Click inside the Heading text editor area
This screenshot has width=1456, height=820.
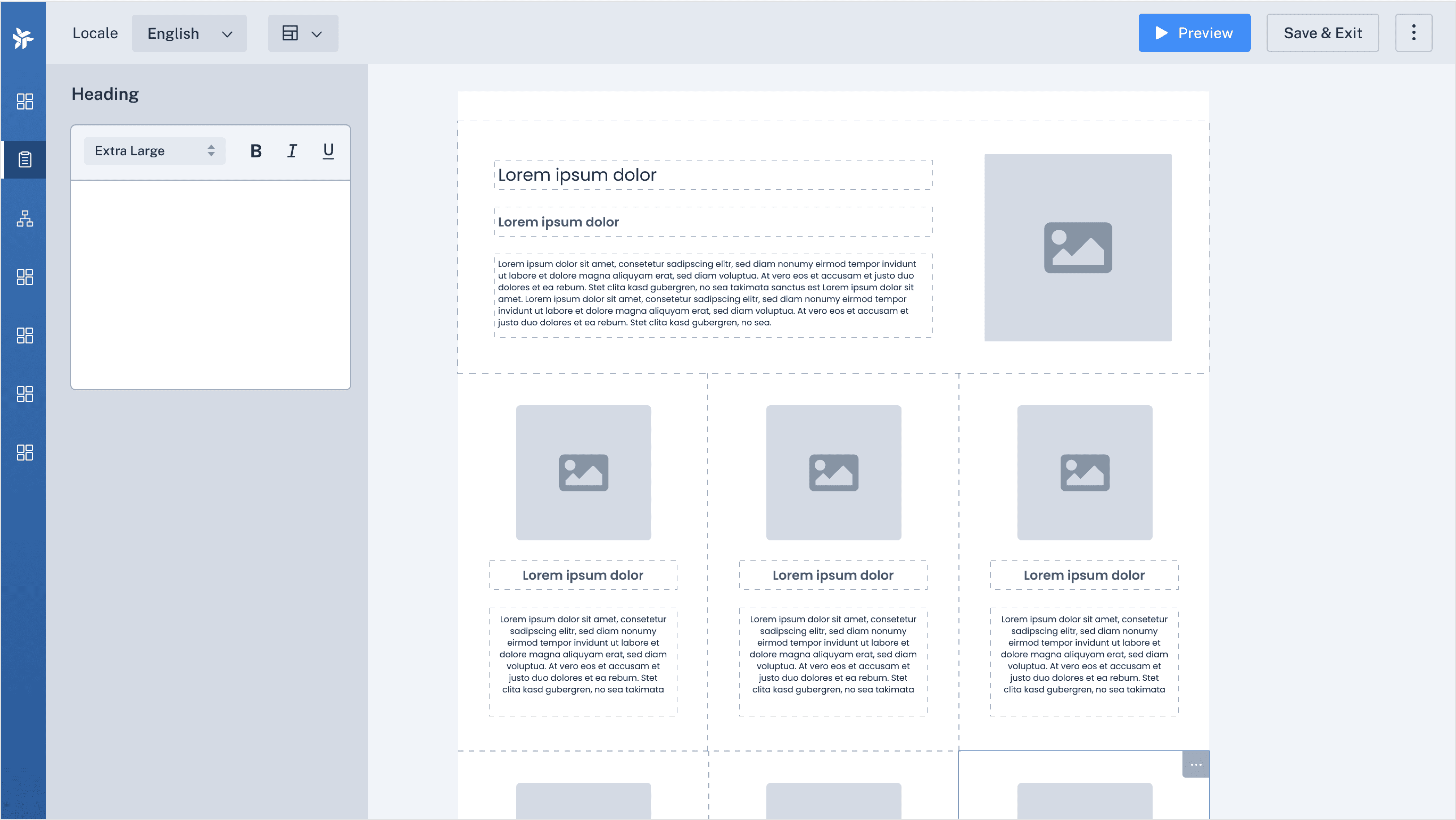tap(210, 284)
